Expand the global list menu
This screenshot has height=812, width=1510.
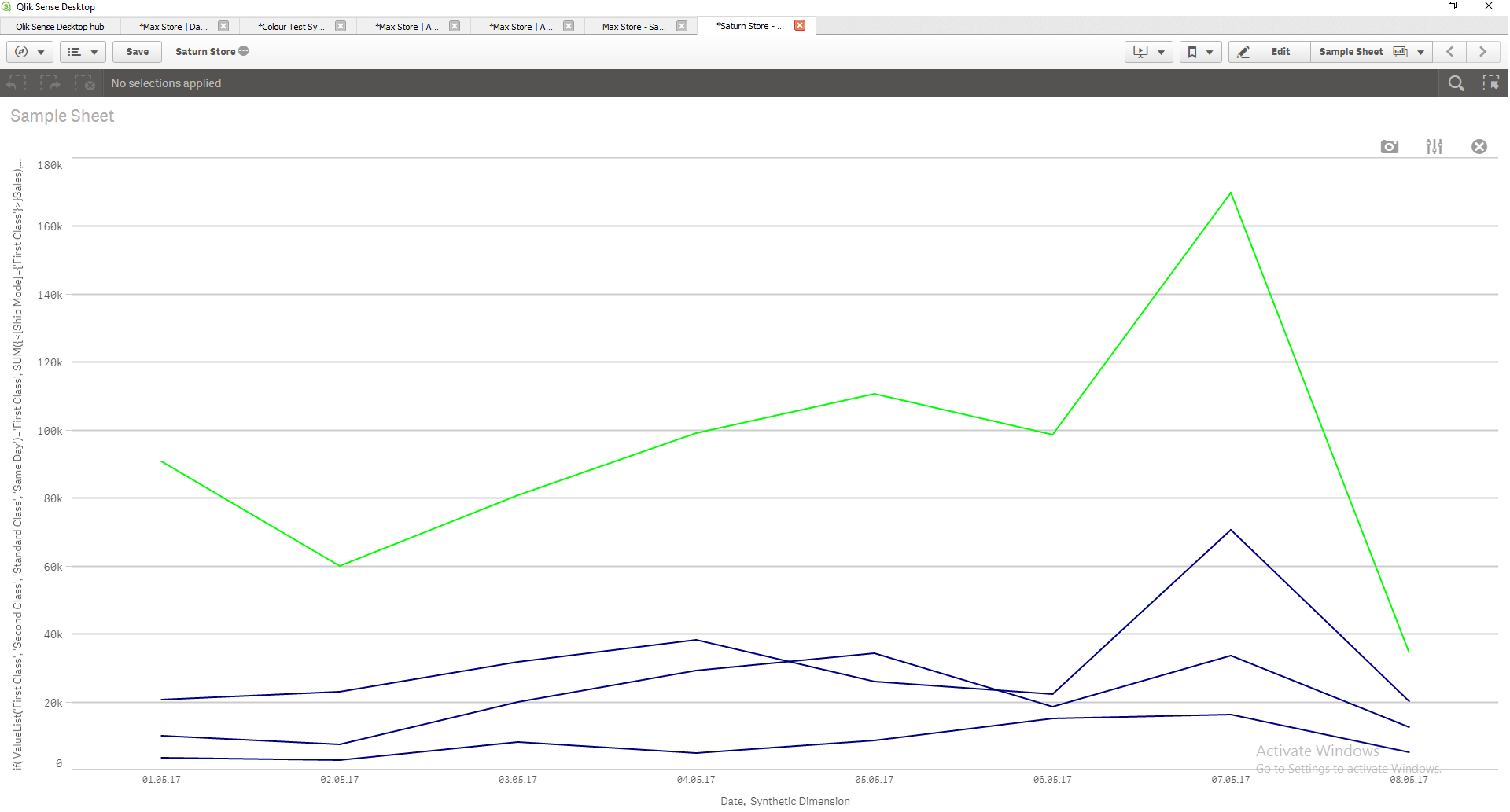(83, 52)
